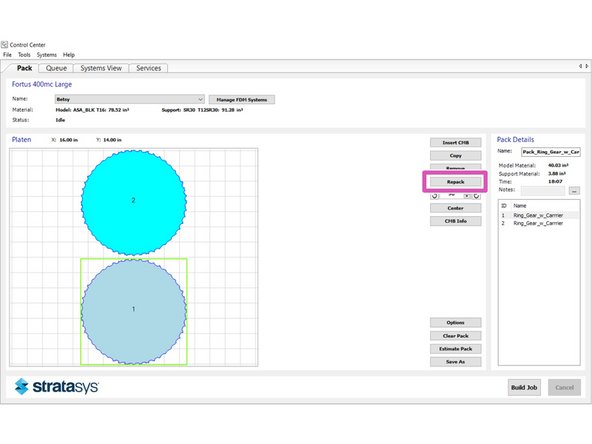This screenshot has width=592, height=444.
Task: Open the rotation angle dropdown arrow
Action: click(467, 196)
